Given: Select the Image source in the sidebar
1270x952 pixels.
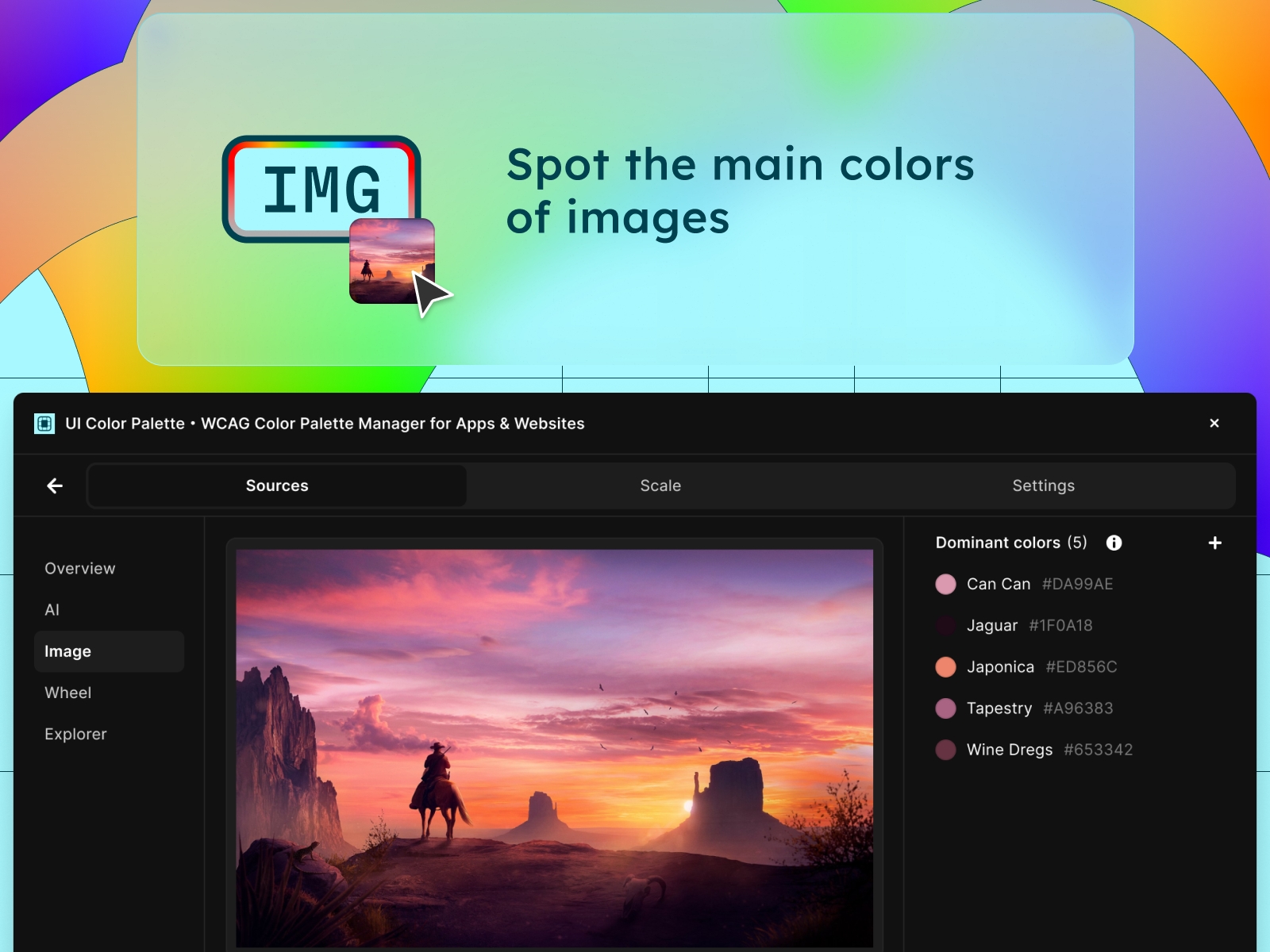Looking at the screenshot, I should click(x=68, y=651).
